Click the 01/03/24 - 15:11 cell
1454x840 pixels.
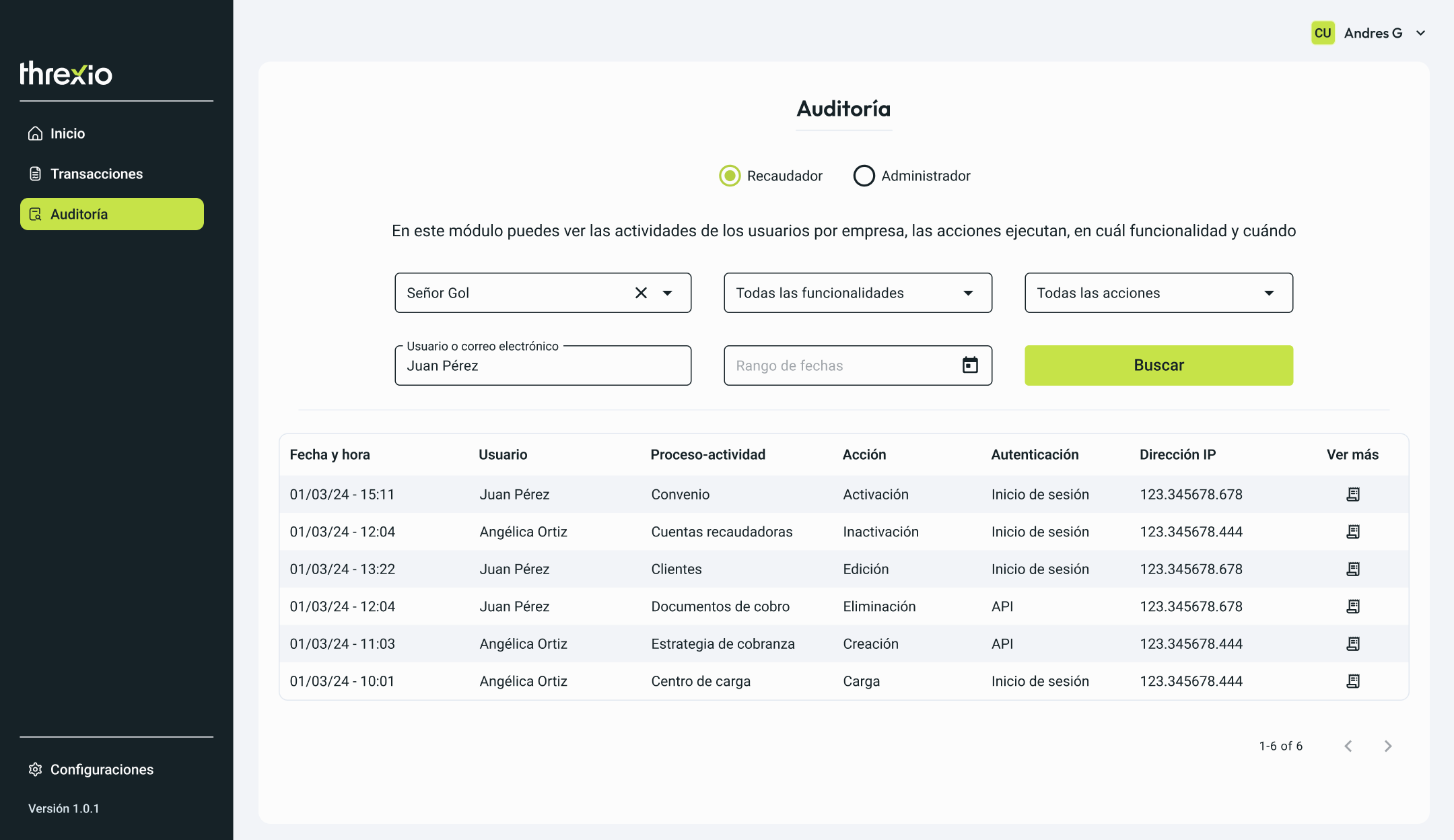click(x=342, y=495)
